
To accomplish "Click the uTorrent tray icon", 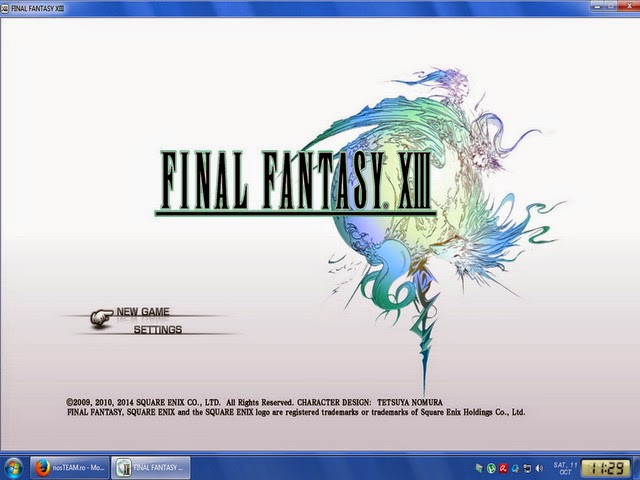I will click(x=491, y=468).
